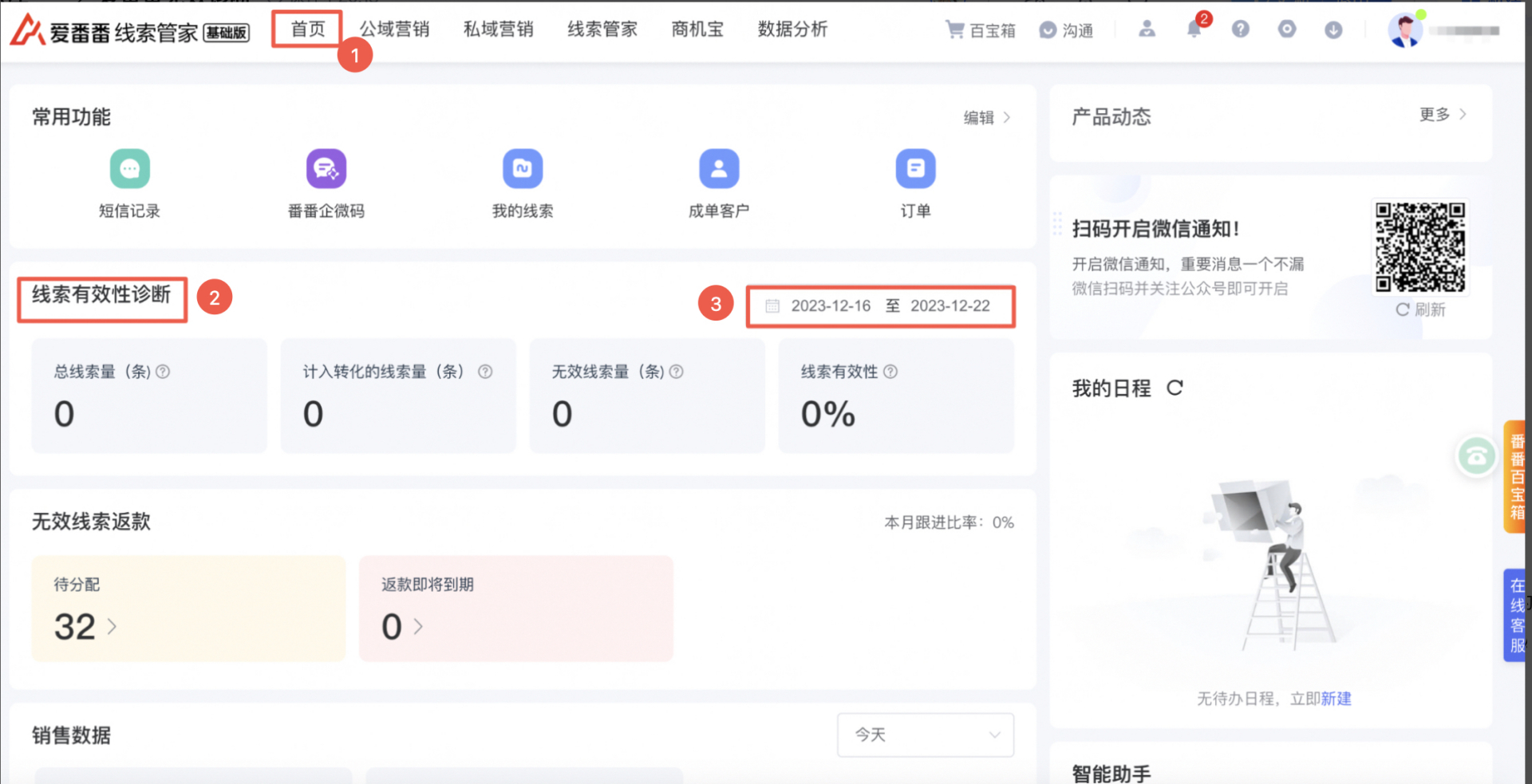Image resolution: width=1532 pixels, height=784 pixels.
Task: Open 更多 in 产品动态 panel
Action: coord(1442,115)
